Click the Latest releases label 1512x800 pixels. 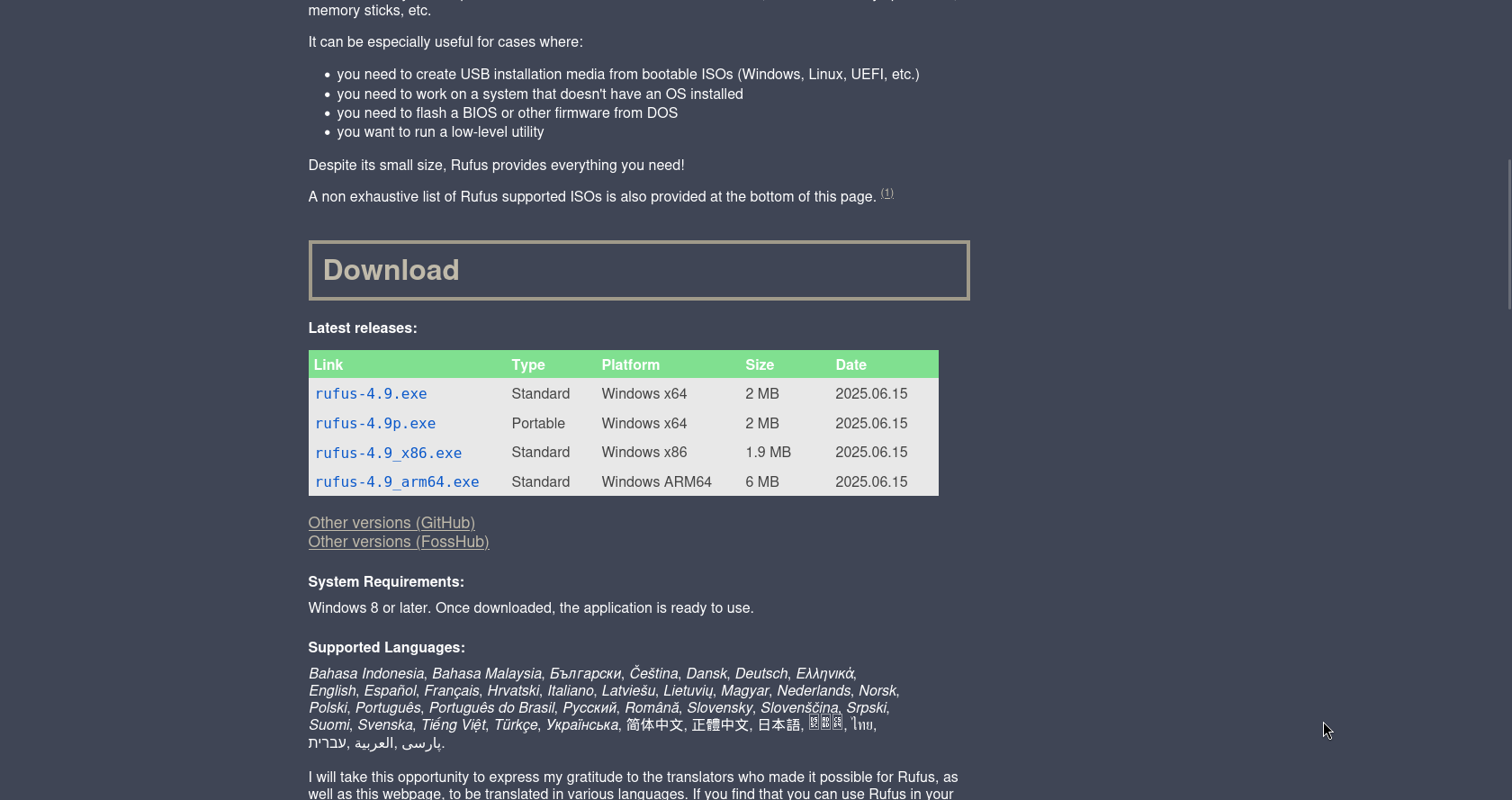pos(363,328)
